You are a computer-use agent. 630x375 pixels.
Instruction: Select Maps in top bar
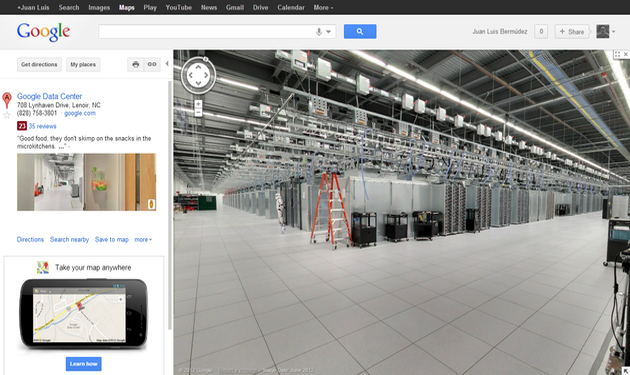tap(127, 7)
